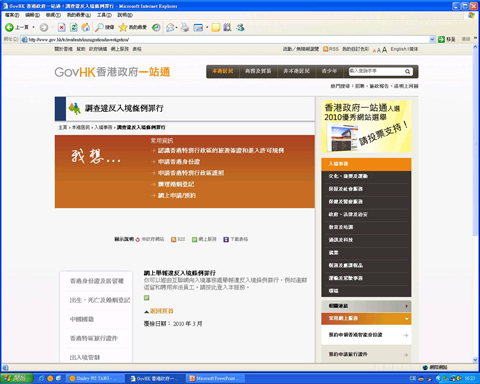Image resolution: width=480 pixels, height=384 pixels.
Task: Click the 辦理婚姻登記 link in orange banner
Action: (x=176, y=184)
